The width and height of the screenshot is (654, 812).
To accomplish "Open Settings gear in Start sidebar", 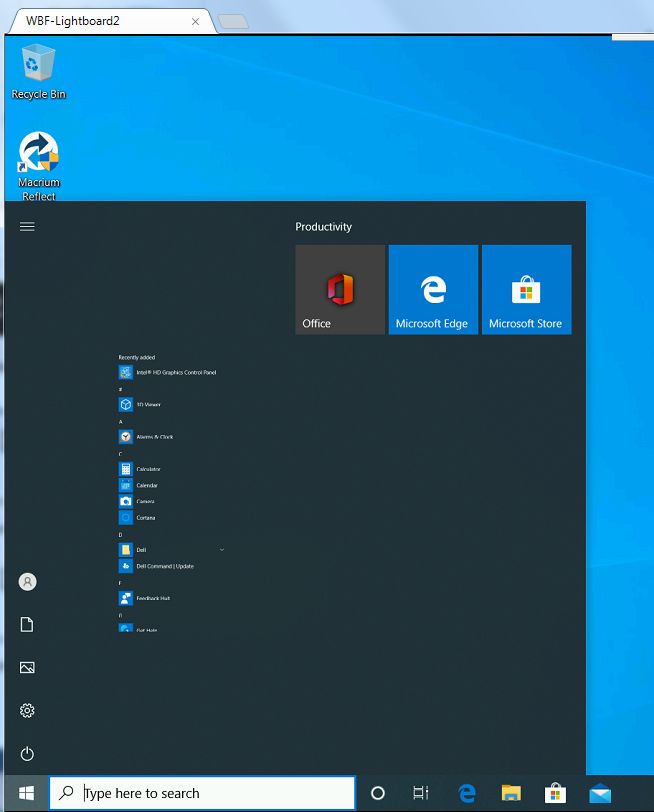I will [x=27, y=711].
